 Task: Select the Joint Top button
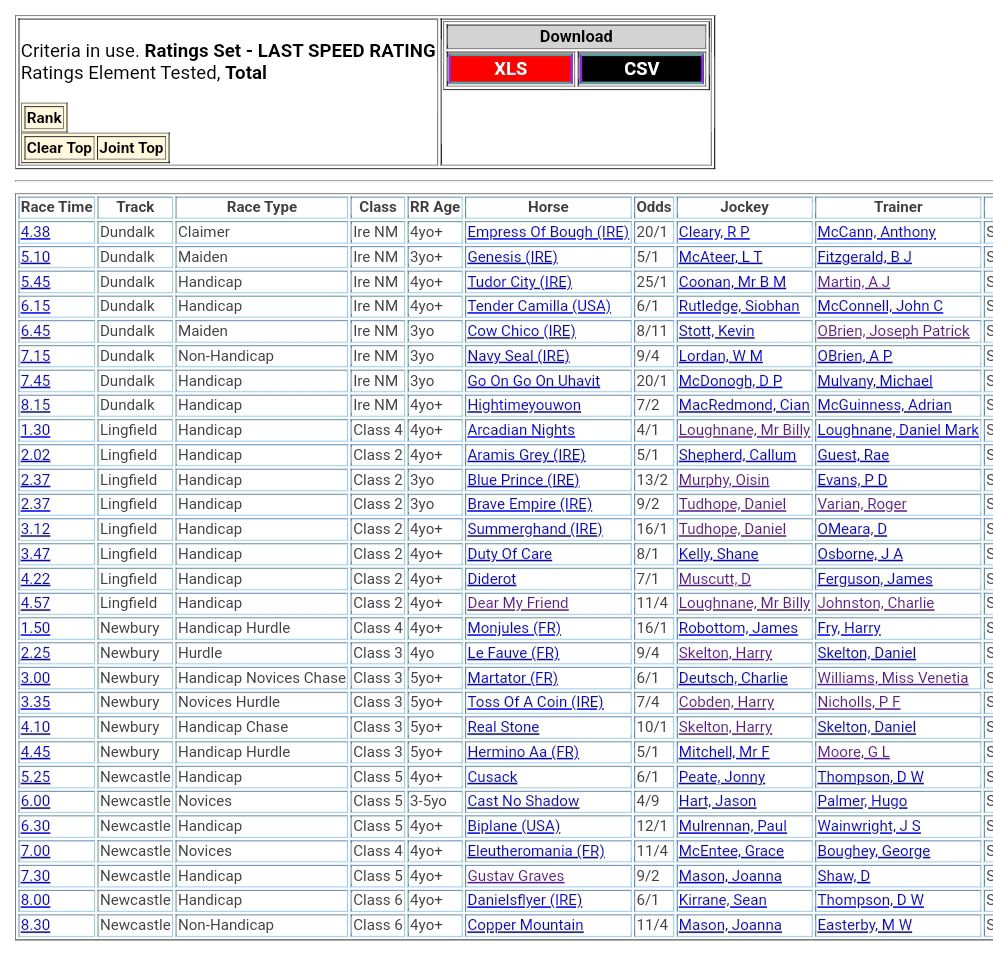131,148
